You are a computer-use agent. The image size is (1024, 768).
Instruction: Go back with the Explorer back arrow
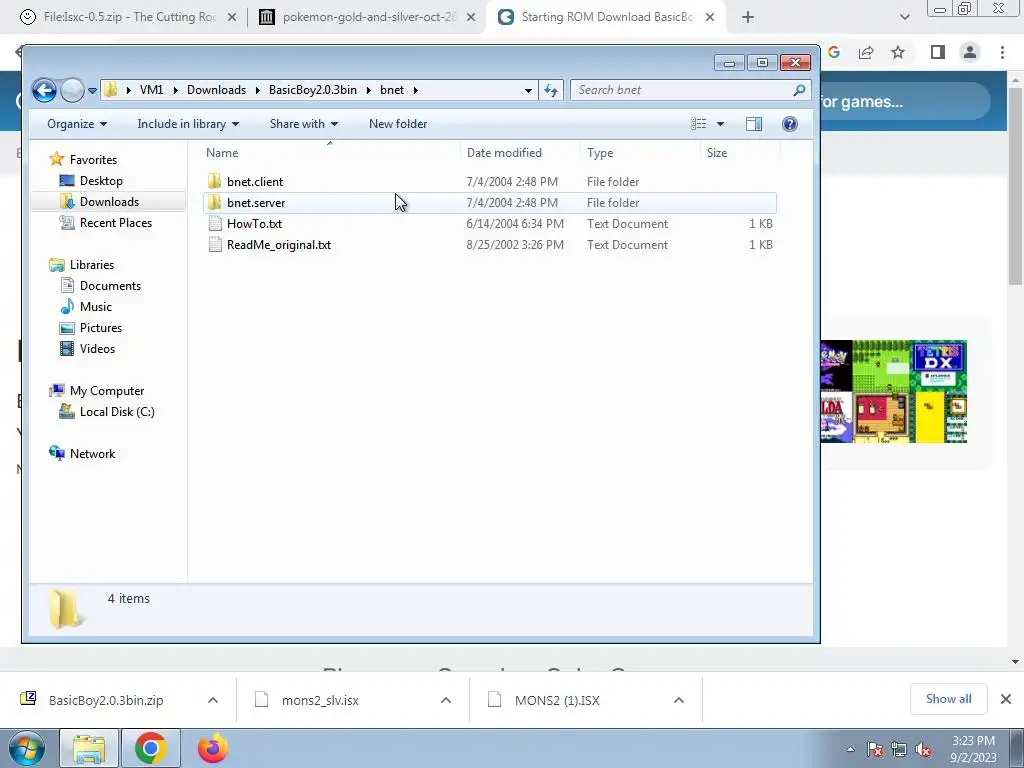click(x=44, y=90)
